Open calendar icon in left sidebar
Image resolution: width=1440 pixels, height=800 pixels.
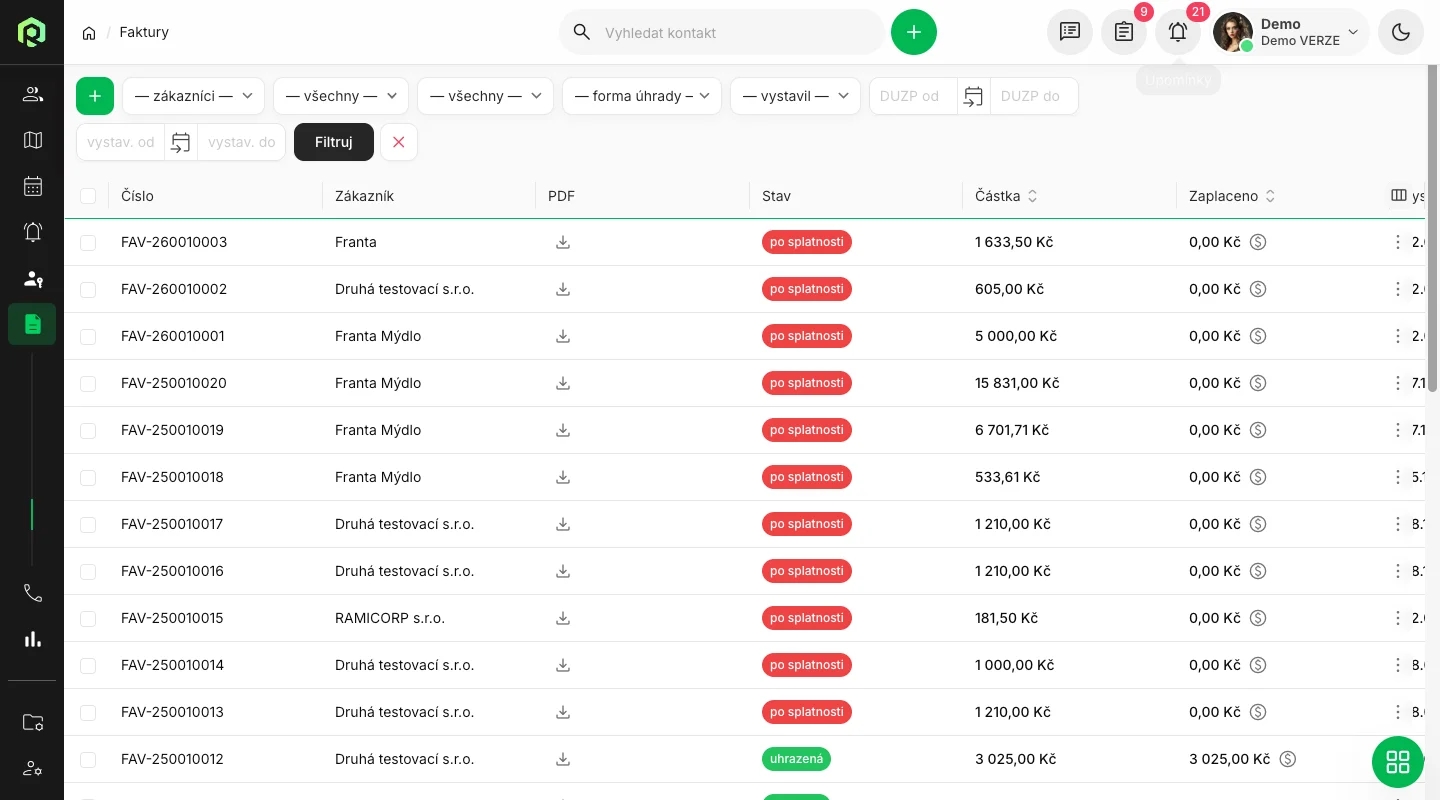click(x=33, y=186)
